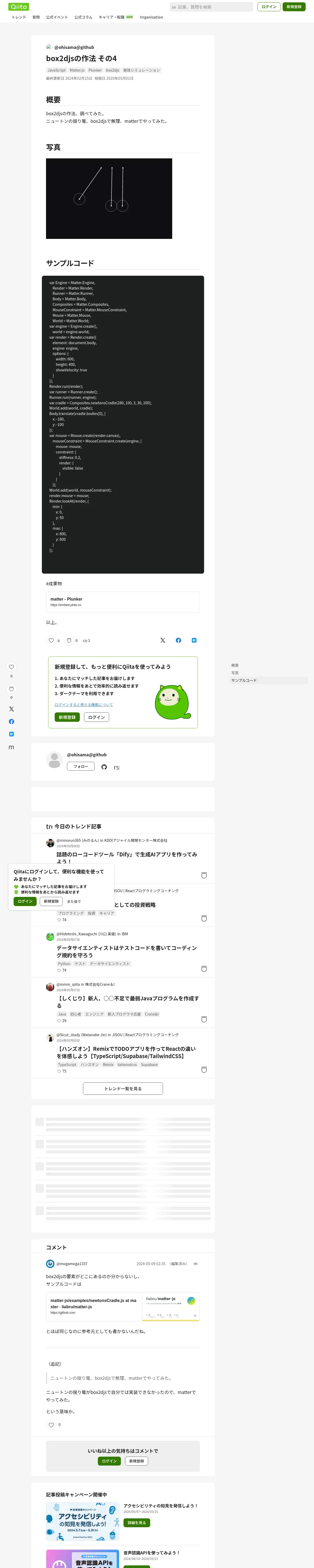The height and width of the screenshot is (1568, 314).
Task: Click the left sidebar Facebook share icon
Action: (x=11, y=722)
